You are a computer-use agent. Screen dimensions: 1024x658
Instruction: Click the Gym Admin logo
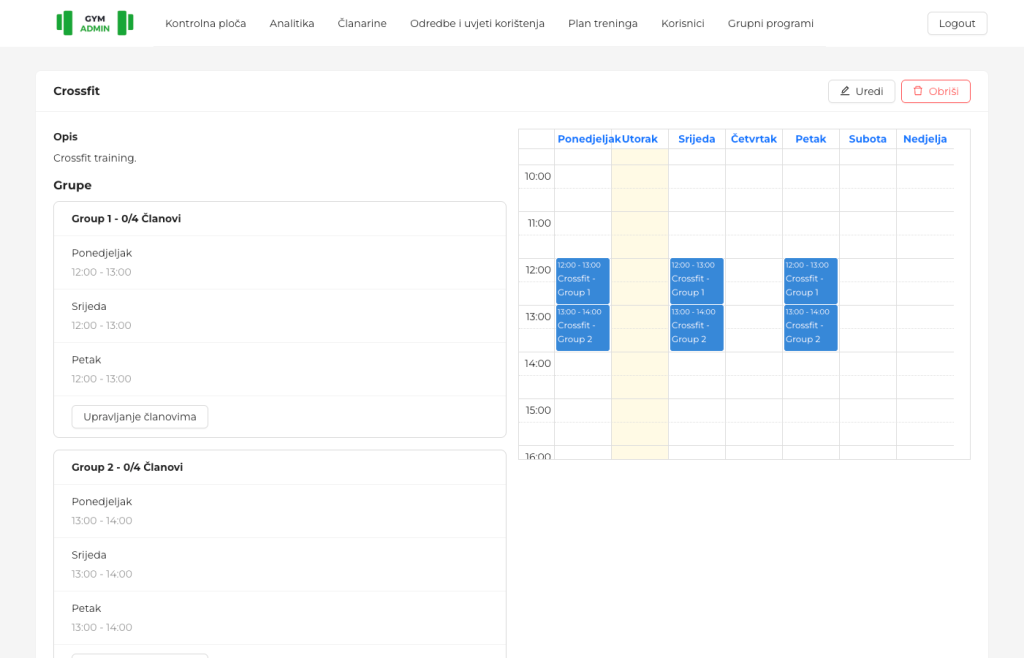coord(95,23)
